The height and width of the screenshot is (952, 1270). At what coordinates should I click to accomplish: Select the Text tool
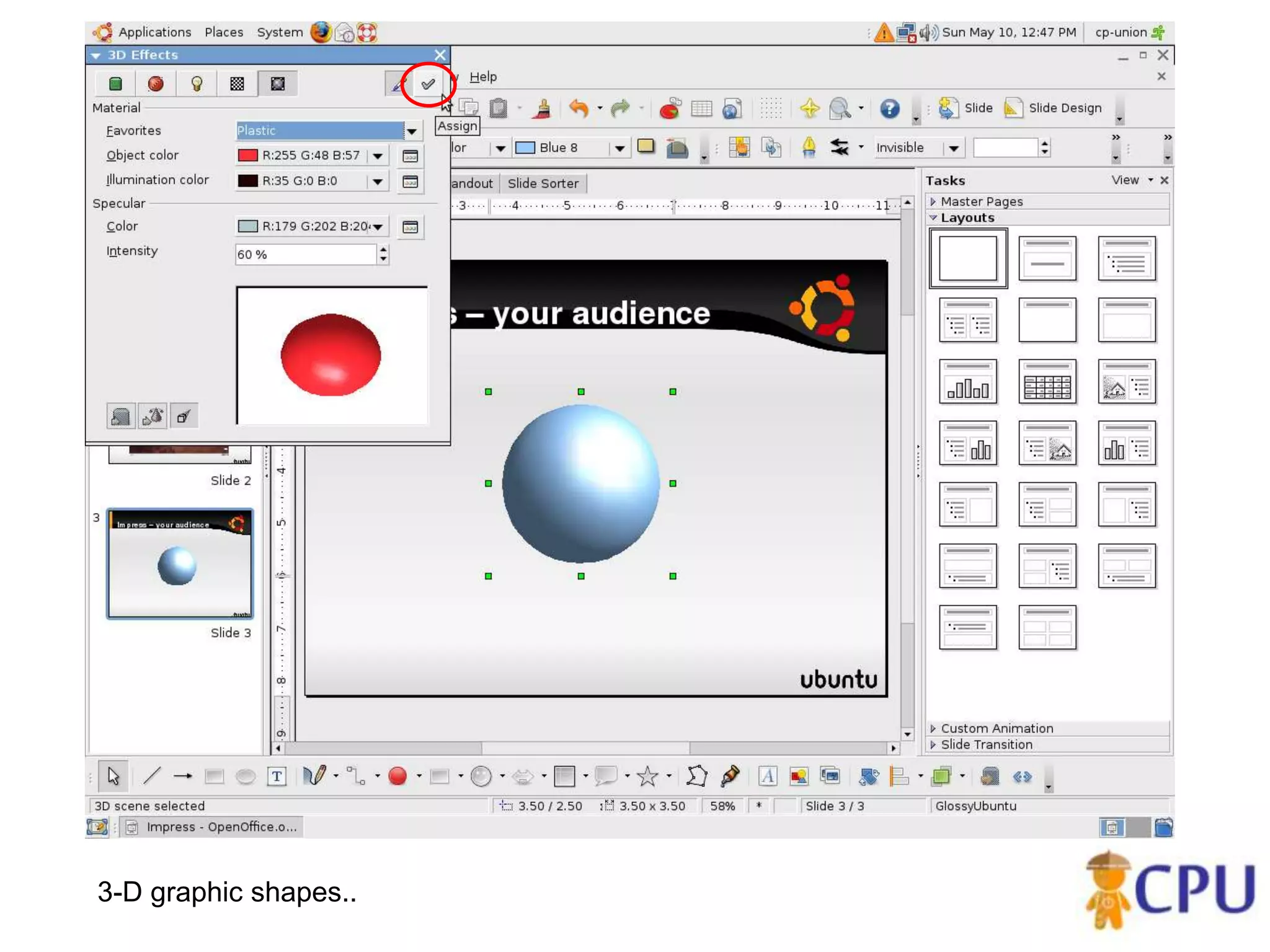click(x=277, y=776)
